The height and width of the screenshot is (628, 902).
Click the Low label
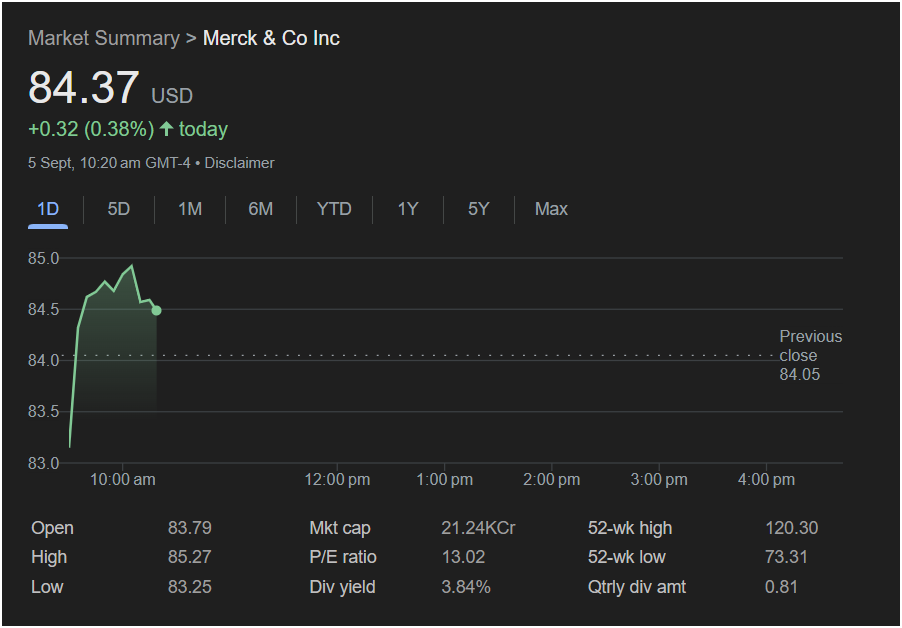[x=47, y=587]
